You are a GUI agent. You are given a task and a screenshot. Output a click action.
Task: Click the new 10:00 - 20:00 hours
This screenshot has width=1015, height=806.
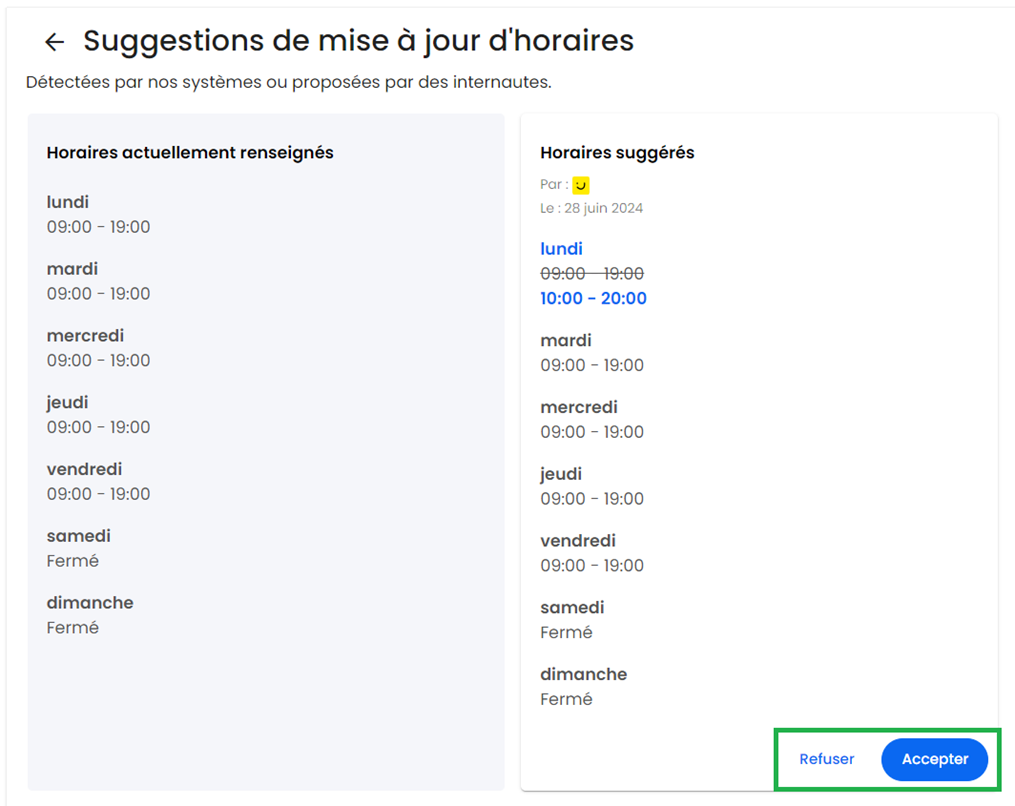(x=593, y=298)
